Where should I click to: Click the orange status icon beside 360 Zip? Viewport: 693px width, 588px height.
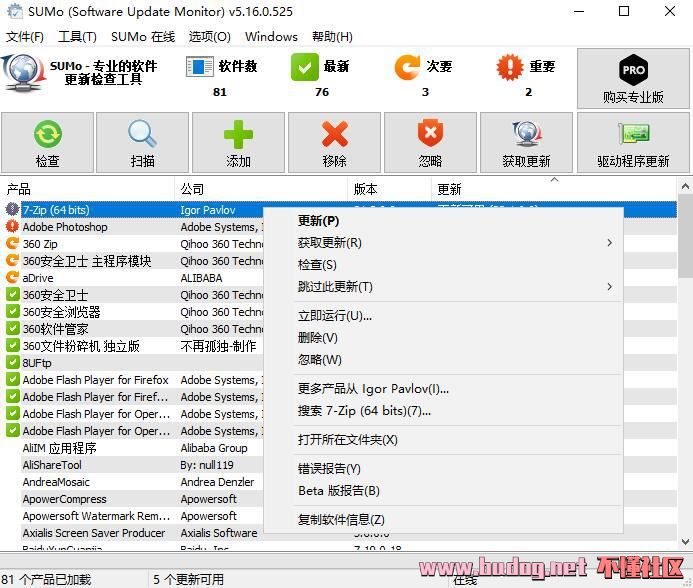point(12,244)
